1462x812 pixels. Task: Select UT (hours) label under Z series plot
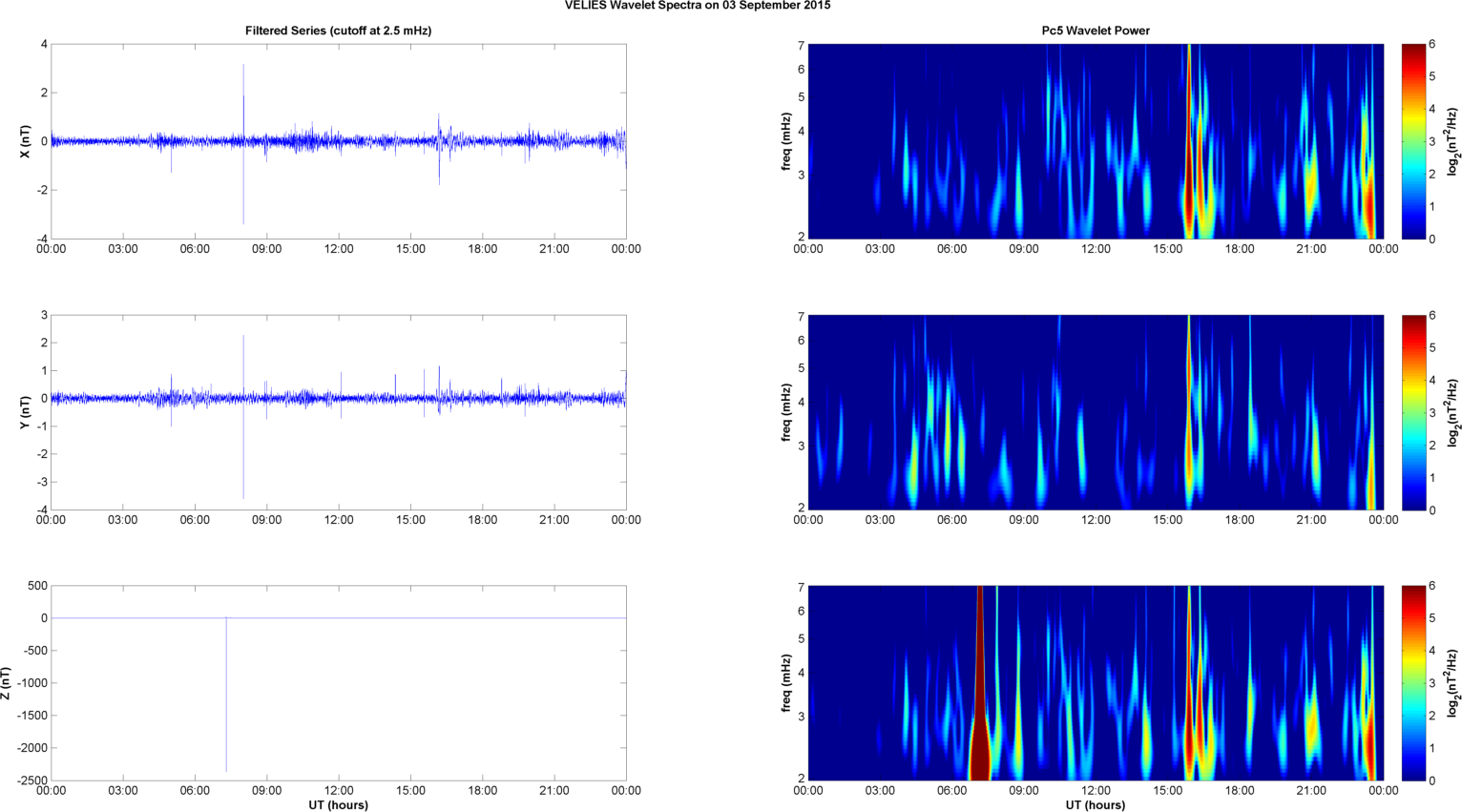click(x=338, y=805)
